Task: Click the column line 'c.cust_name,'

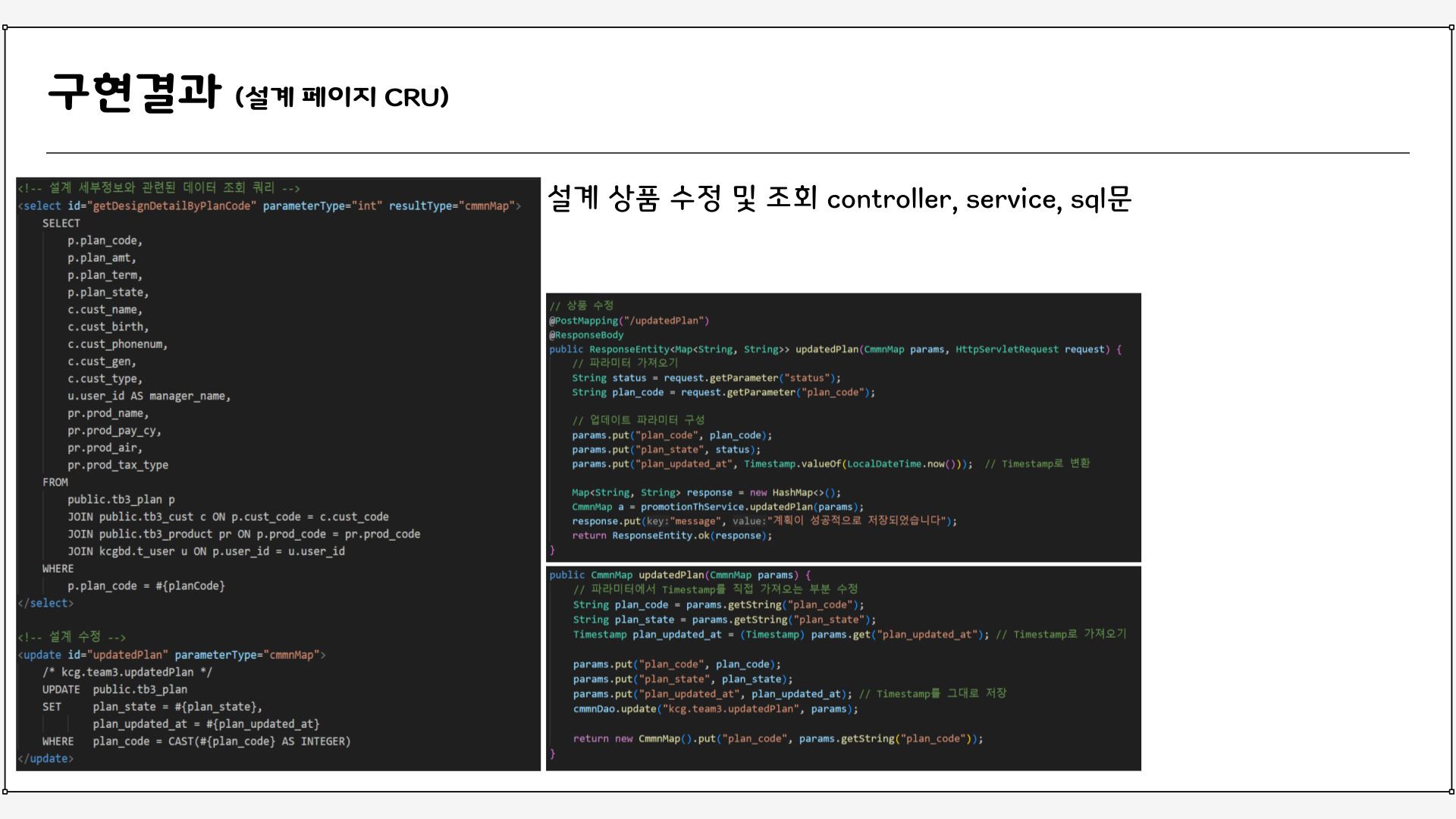Action: click(x=105, y=309)
